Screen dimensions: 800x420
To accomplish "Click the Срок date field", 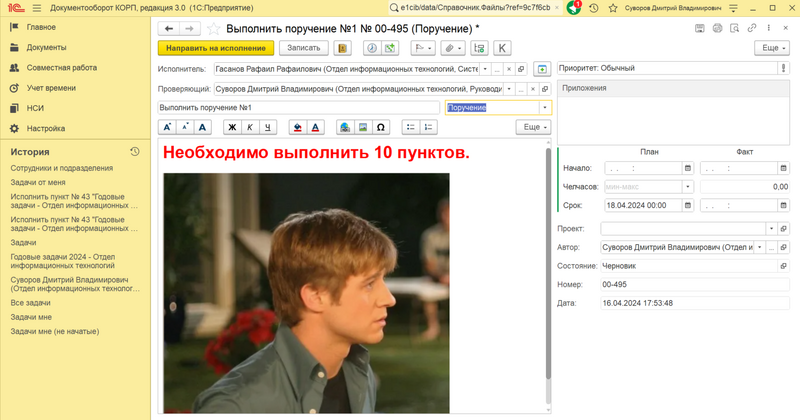I will [643, 205].
